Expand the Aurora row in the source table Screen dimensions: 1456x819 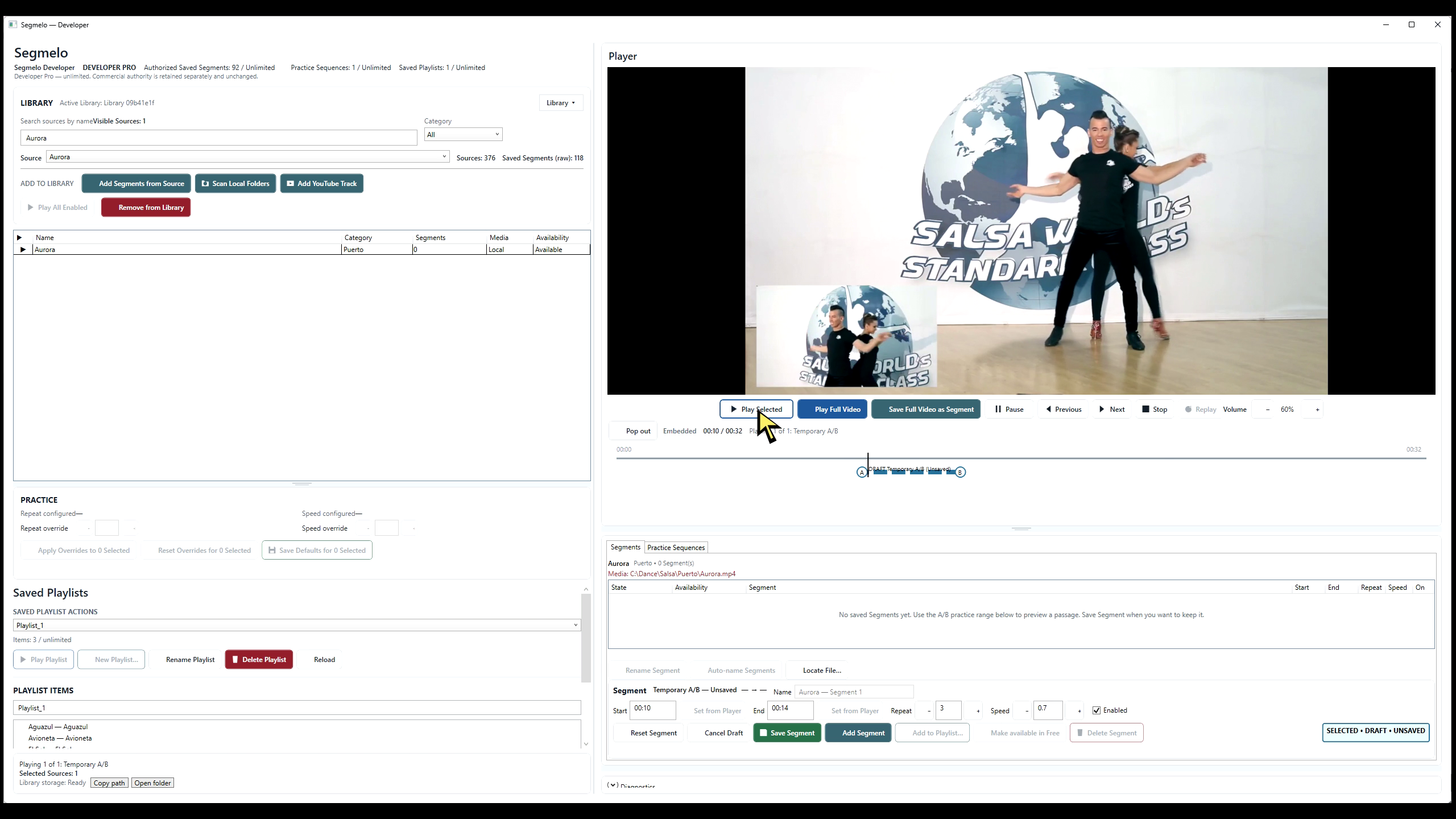pyautogui.click(x=23, y=249)
